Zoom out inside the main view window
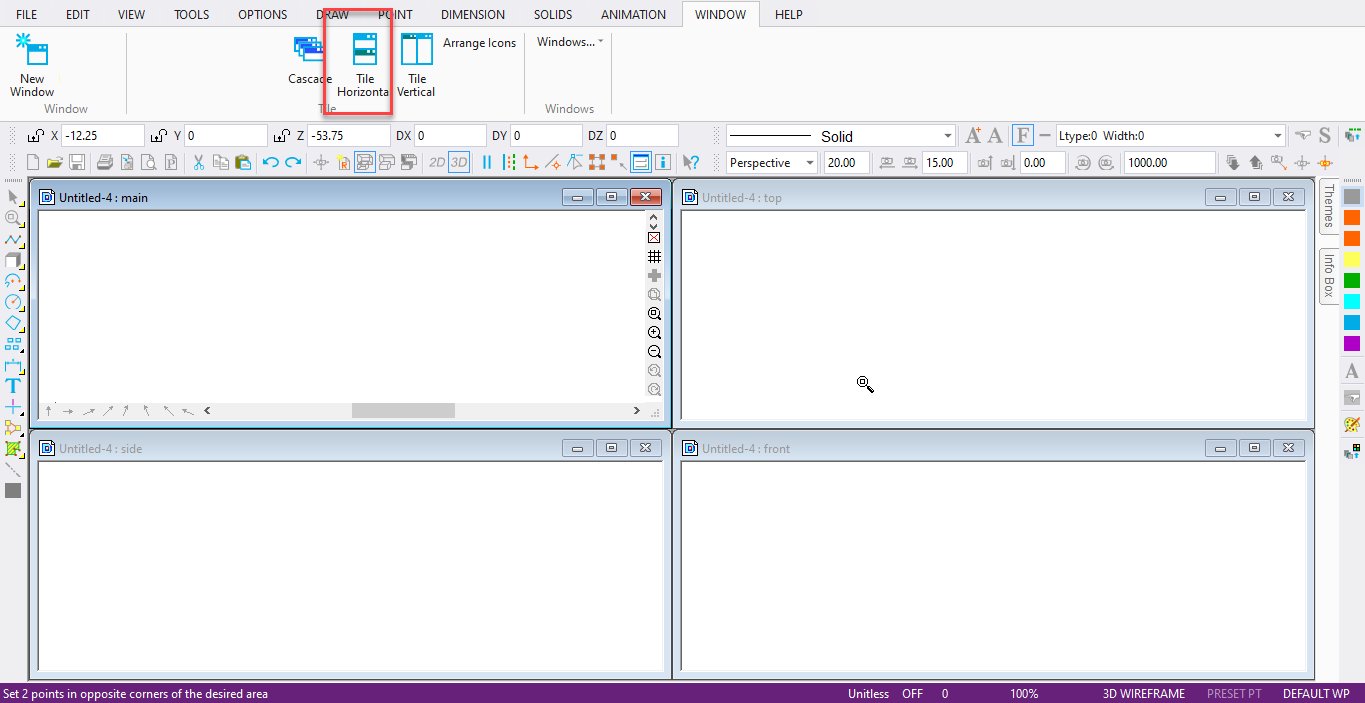1365x703 pixels. [x=654, y=351]
